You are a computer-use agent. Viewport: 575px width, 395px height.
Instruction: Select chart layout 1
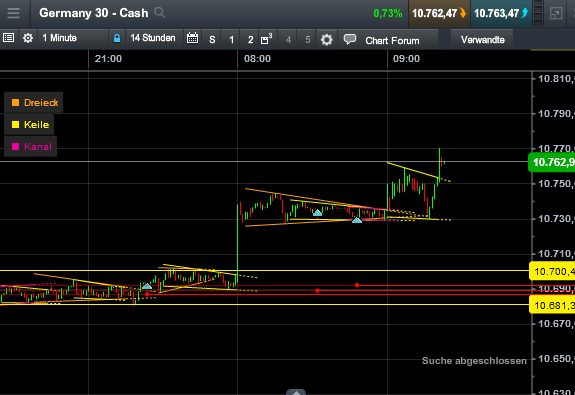(231, 39)
